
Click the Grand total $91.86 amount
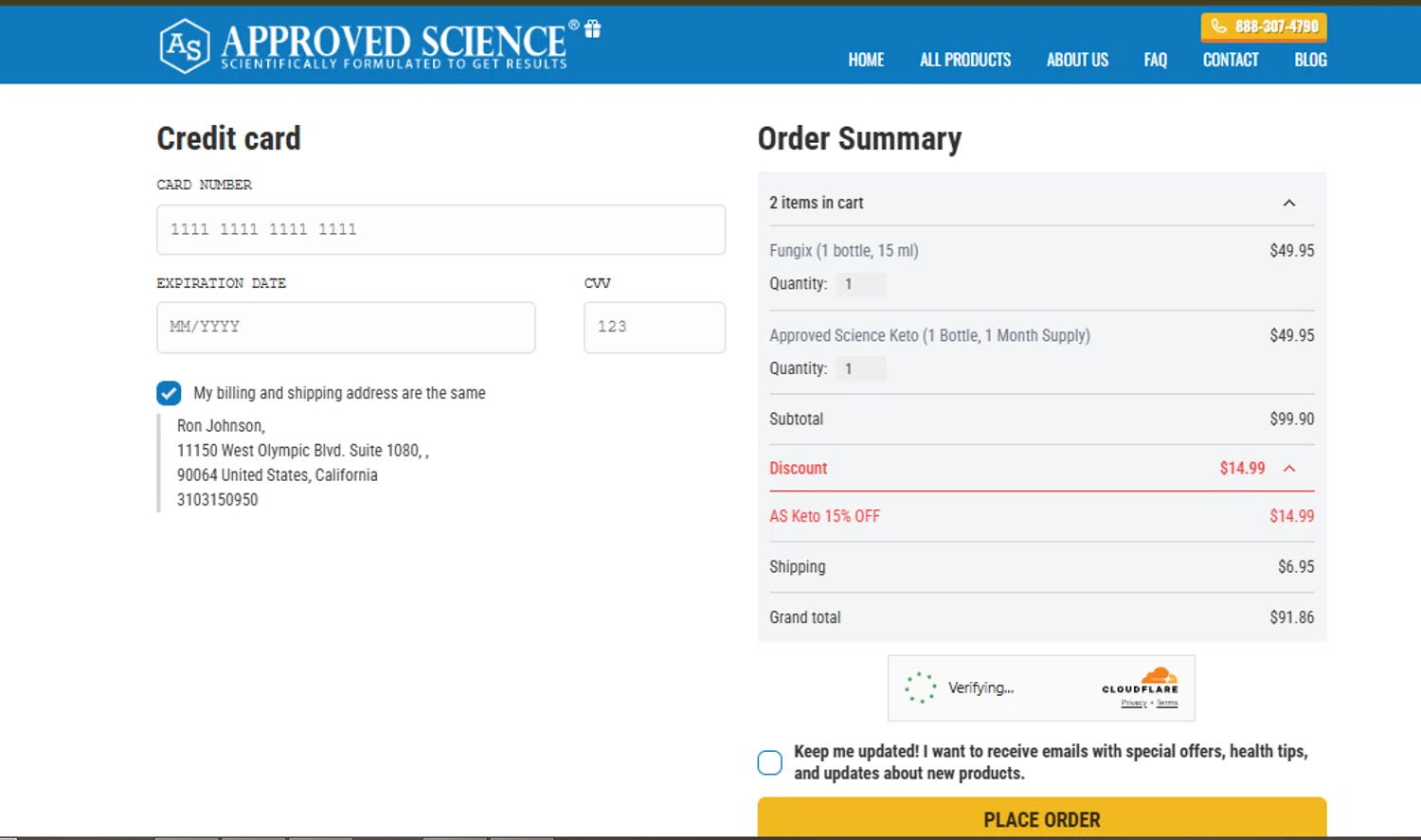[1292, 617]
